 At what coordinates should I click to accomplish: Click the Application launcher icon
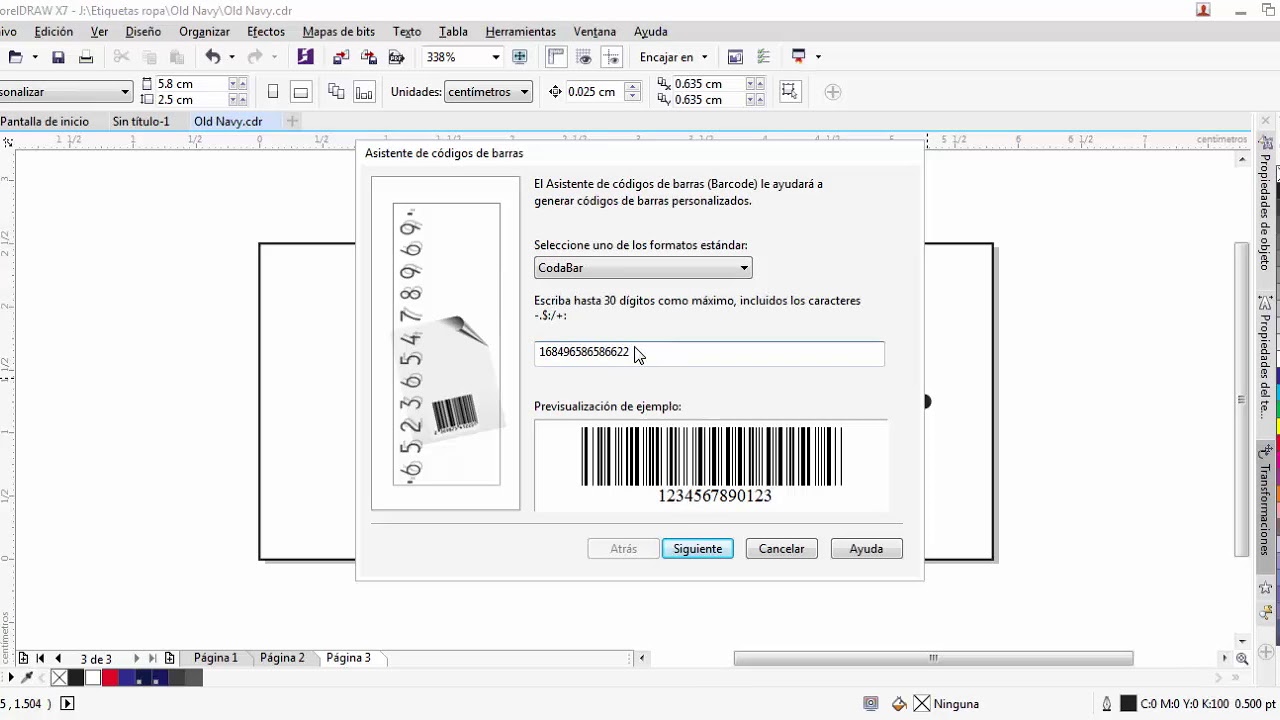coord(798,57)
